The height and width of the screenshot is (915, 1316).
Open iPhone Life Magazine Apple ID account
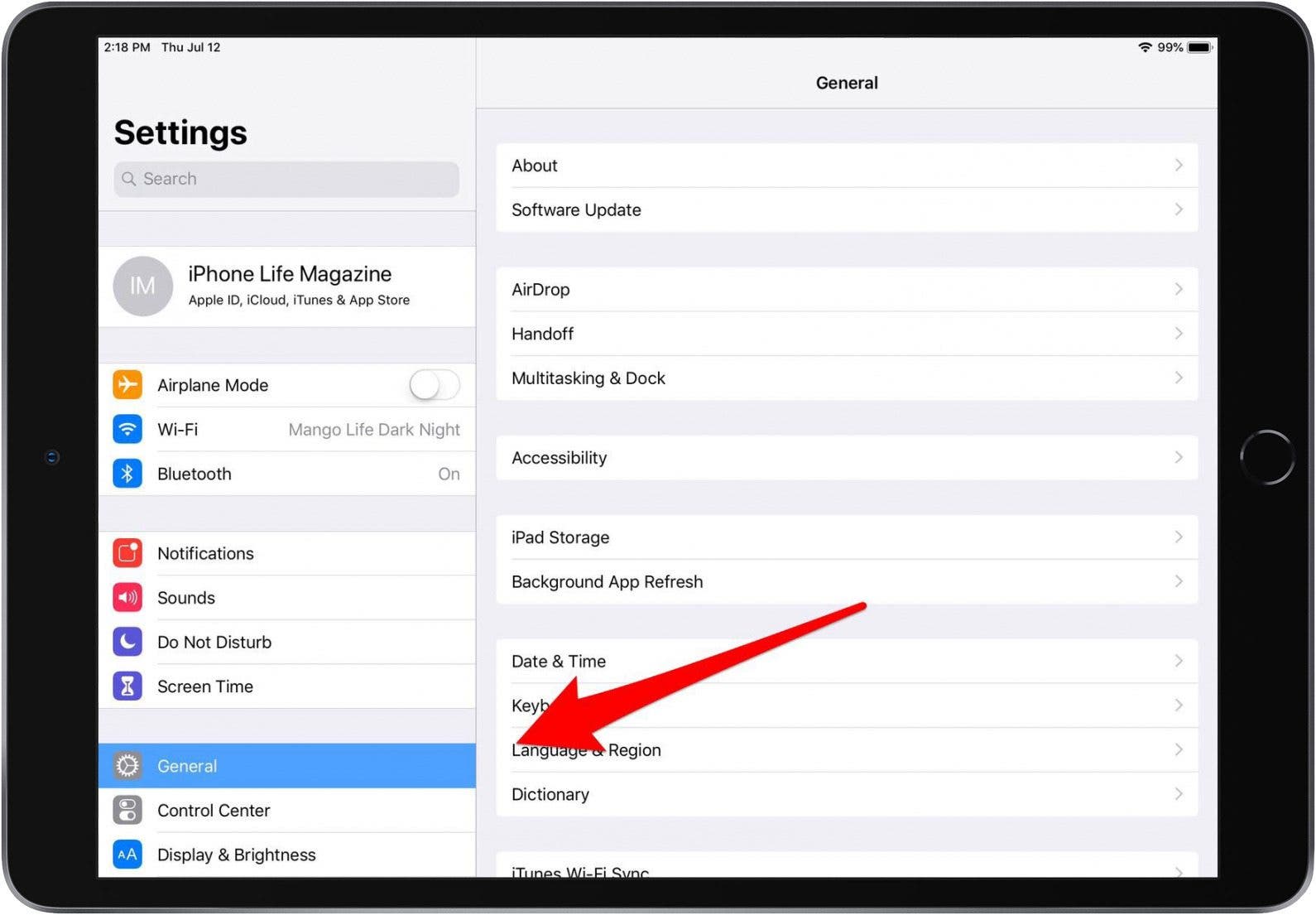coord(287,287)
